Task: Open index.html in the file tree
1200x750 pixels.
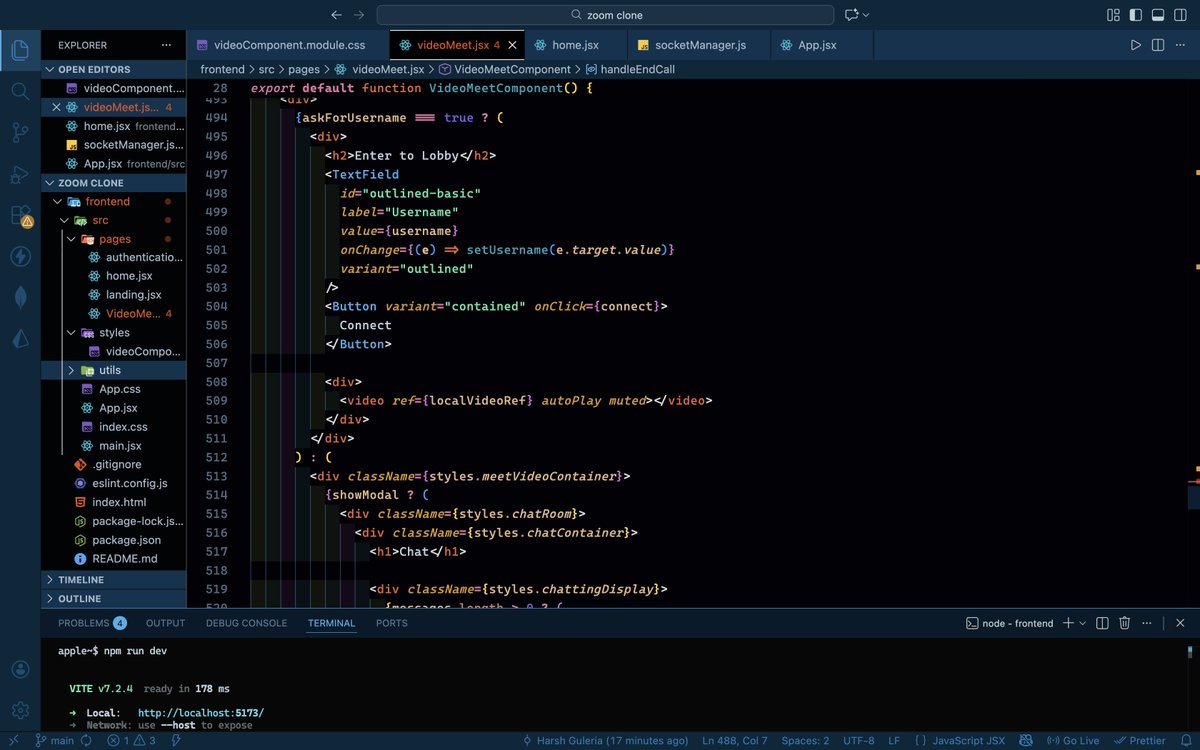Action: (x=113, y=502)
